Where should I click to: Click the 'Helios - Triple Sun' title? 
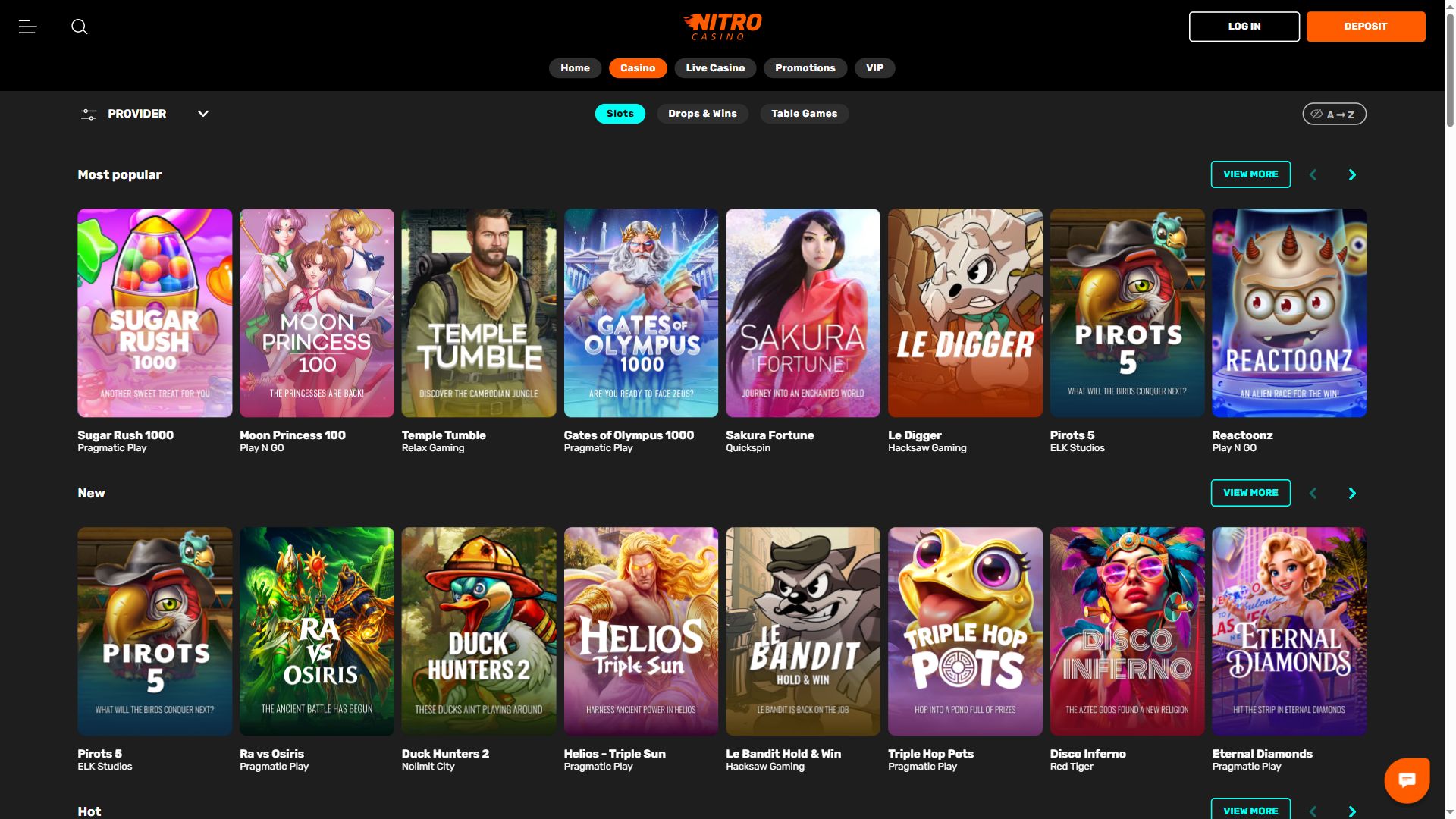[614, 754]
